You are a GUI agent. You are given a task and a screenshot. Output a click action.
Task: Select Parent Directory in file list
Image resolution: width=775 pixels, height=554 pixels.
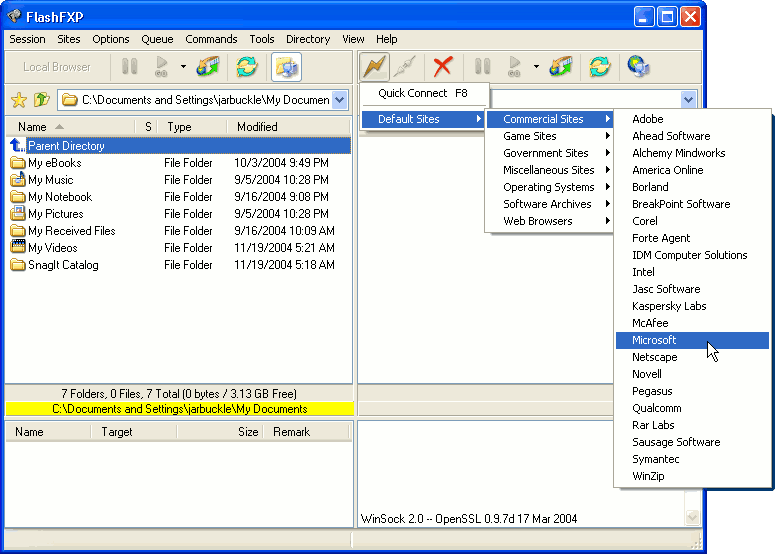[66, 146]
